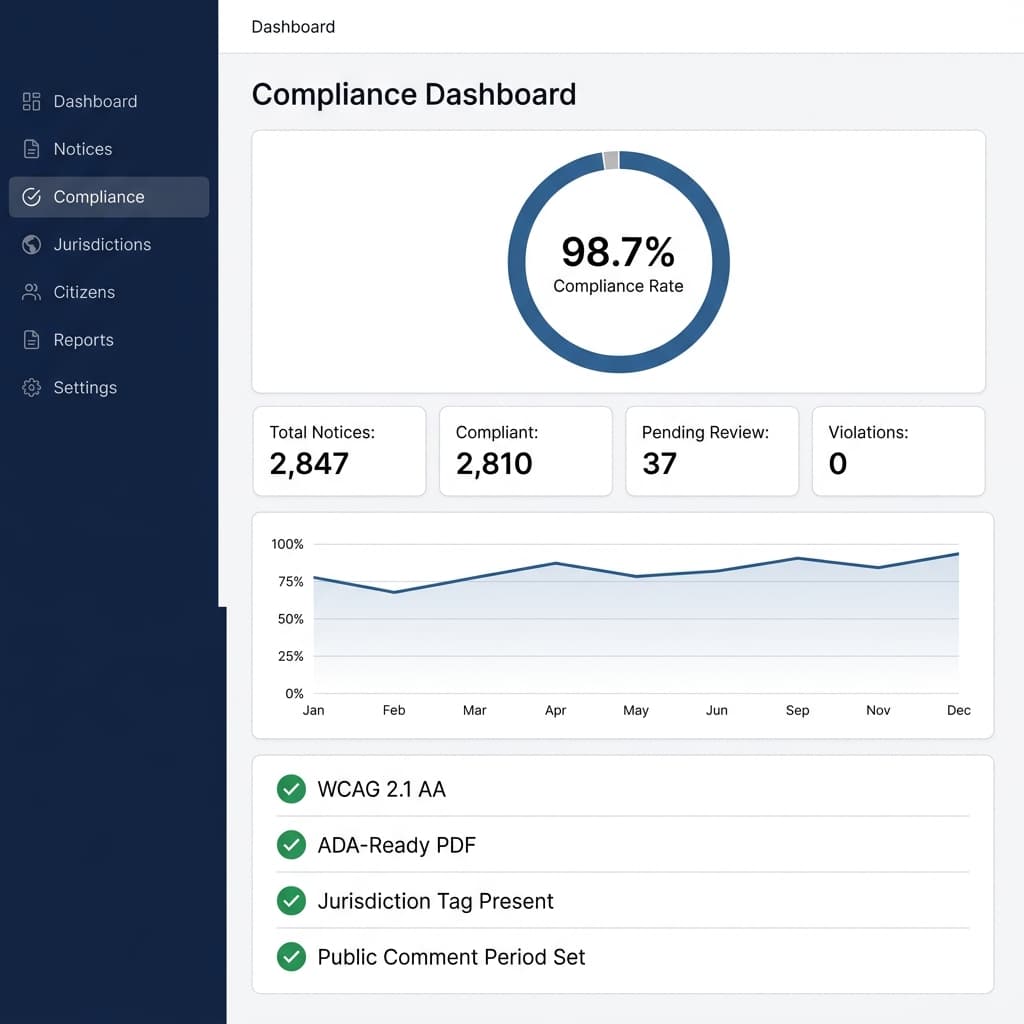This screenshot has height=1024, width=1024.
Task: Select the Compliance checkmark icon
Action: pyautogui.click(x=29, y=196)
